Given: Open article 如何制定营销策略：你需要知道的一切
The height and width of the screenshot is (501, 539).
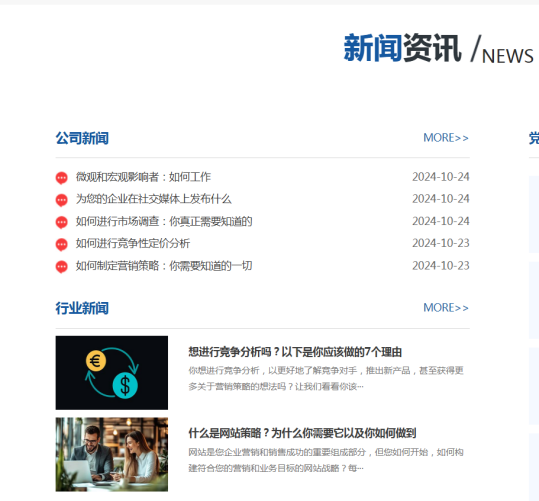Looking at the screenshot, I should click(x=164, y=266).
